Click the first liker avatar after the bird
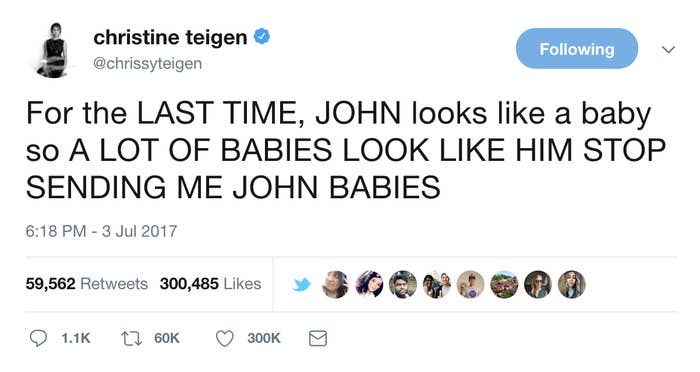The width and height of the screenshot is (700, 372). point(335,284)
